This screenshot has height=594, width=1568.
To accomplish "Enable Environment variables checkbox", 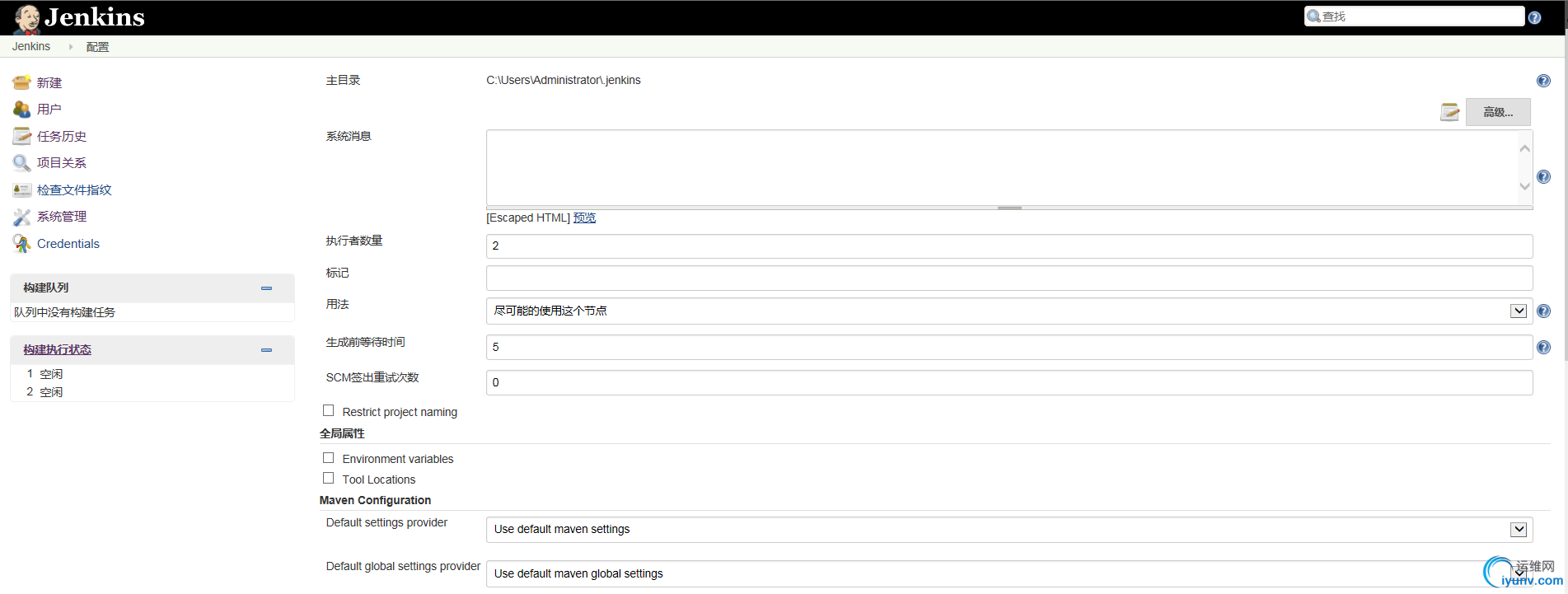I will [329, 457].
